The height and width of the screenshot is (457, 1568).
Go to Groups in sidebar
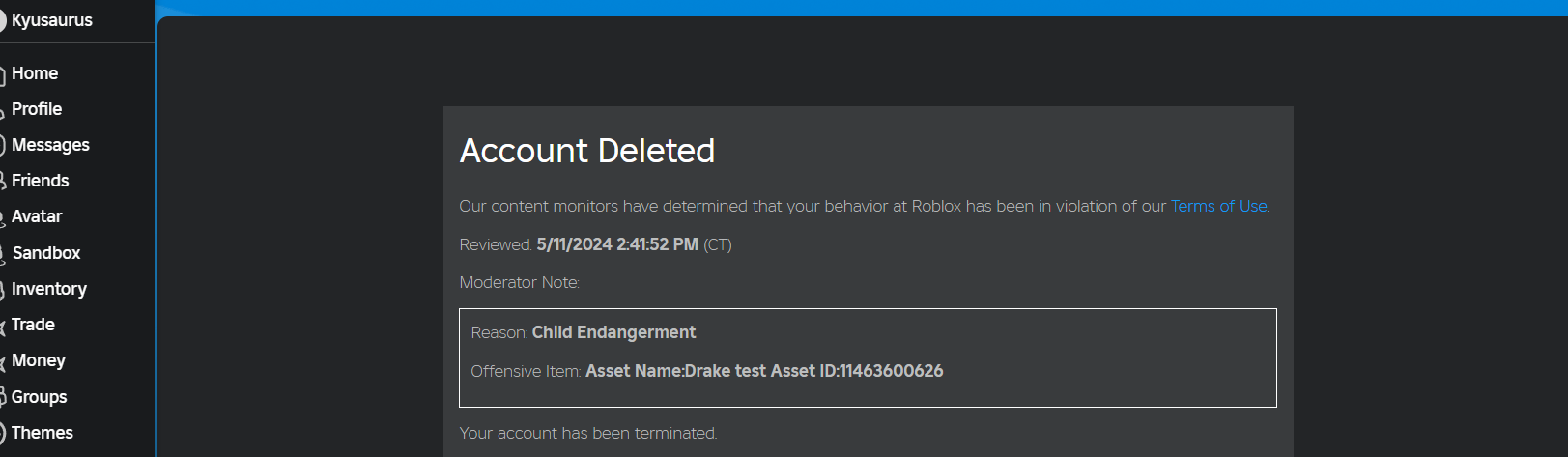point(39,397)
